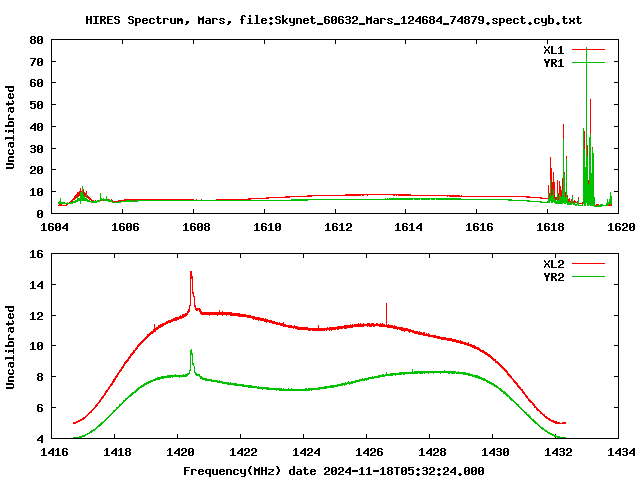640x480 pixels.
Task: Click the 1620 tick label on top plot
Action: tap(621, 227)
